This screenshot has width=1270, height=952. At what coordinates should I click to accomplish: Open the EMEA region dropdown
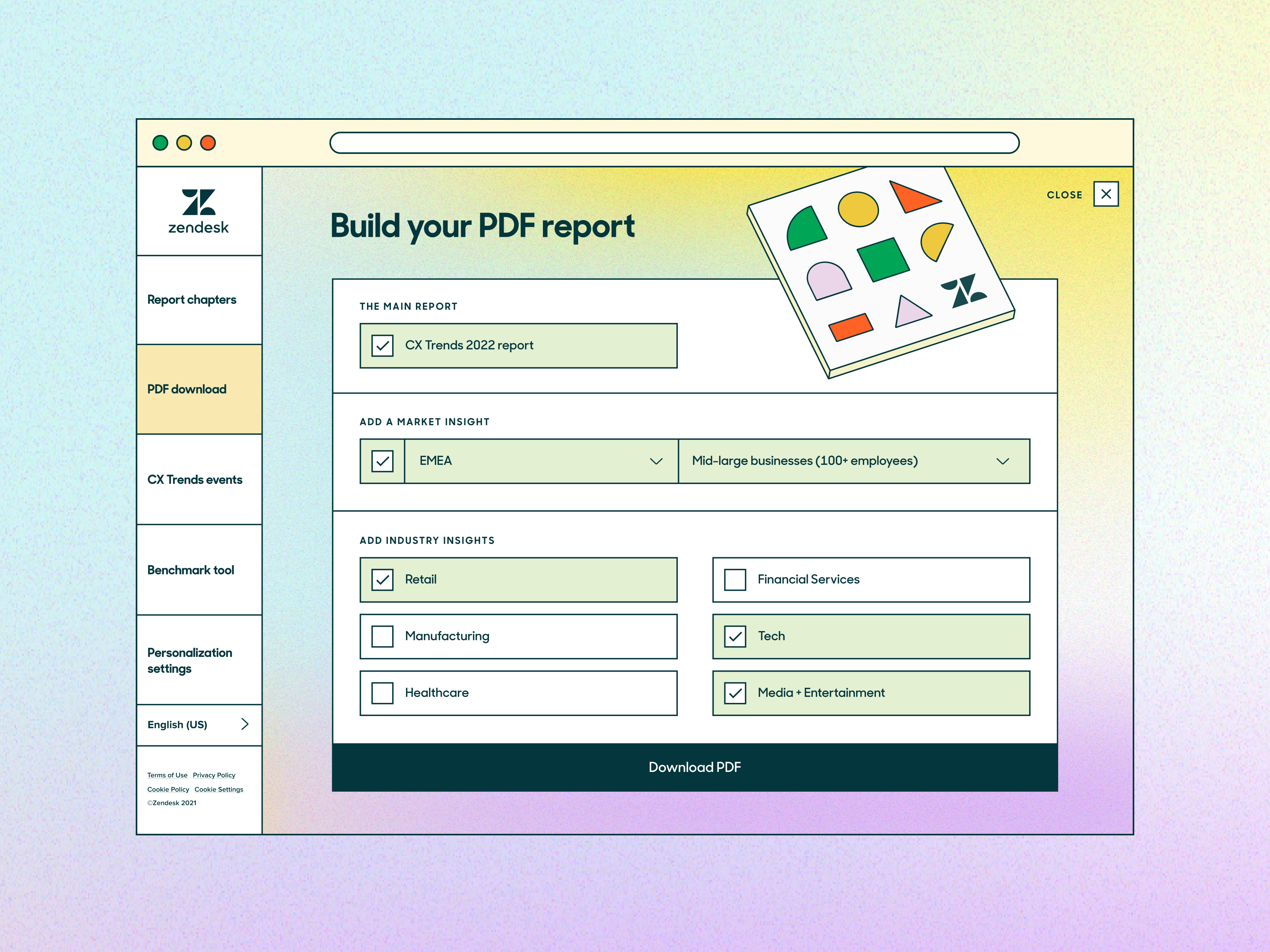click(x=541, y=461)
